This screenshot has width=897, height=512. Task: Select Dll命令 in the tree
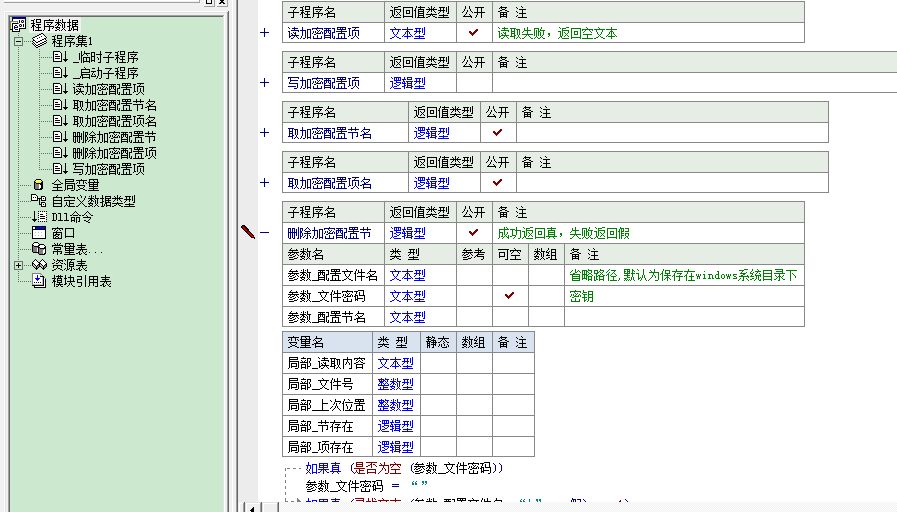[72, 217]
